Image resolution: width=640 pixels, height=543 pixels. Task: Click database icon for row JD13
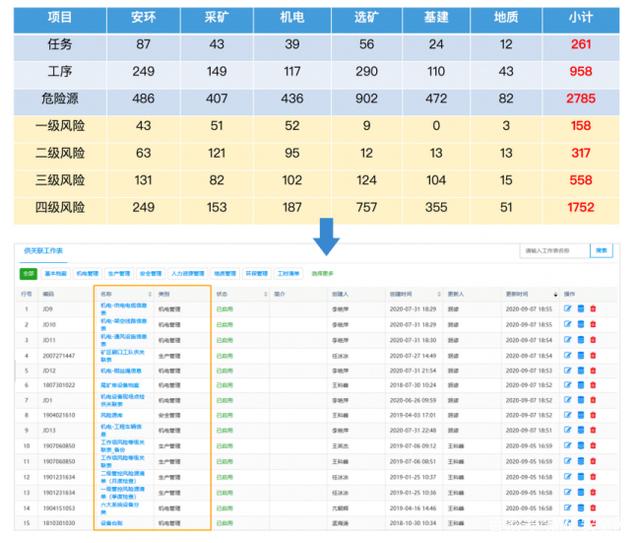pyautogui.click(x=580, y=430)
